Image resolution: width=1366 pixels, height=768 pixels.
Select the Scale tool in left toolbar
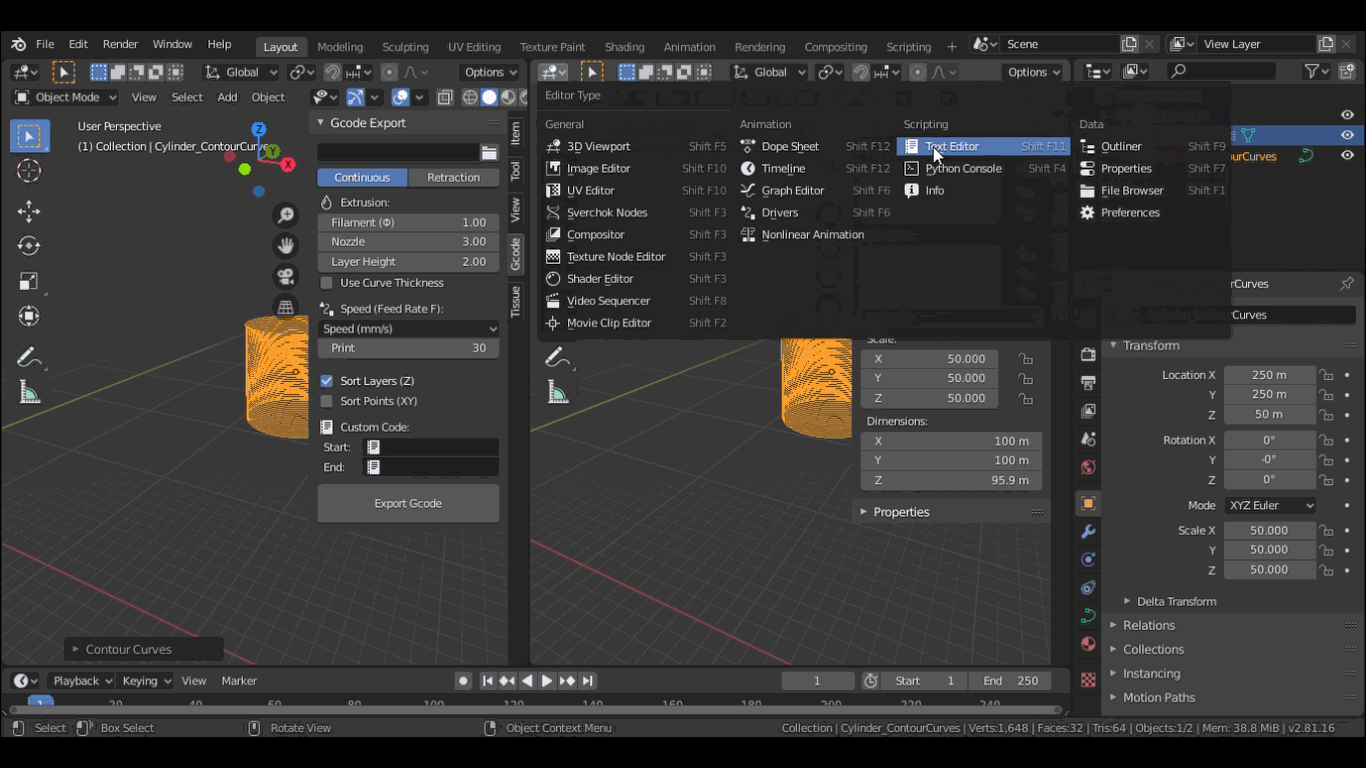point(29,282)
